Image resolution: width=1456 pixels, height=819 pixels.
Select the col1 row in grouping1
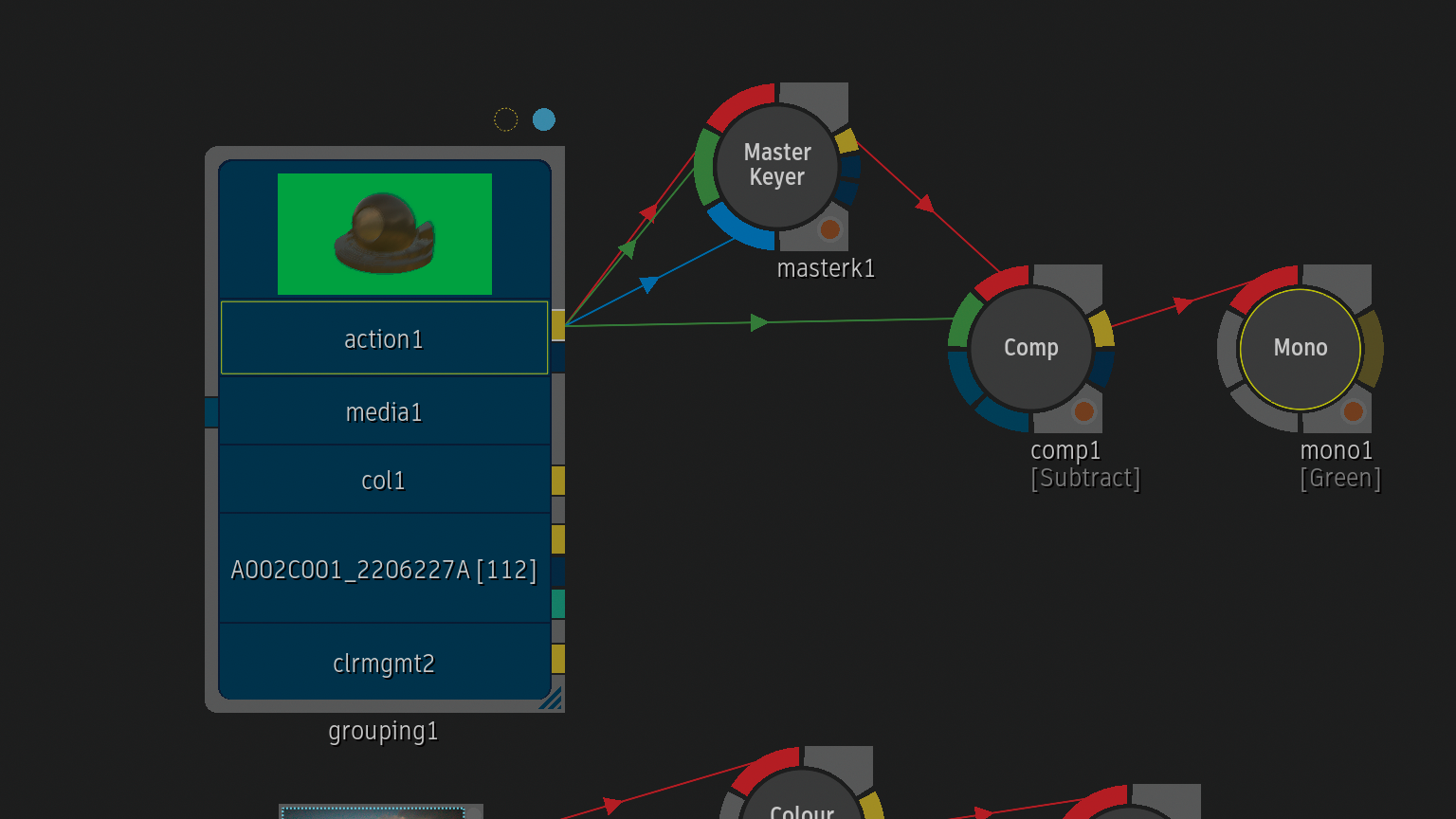pos(385,480)
